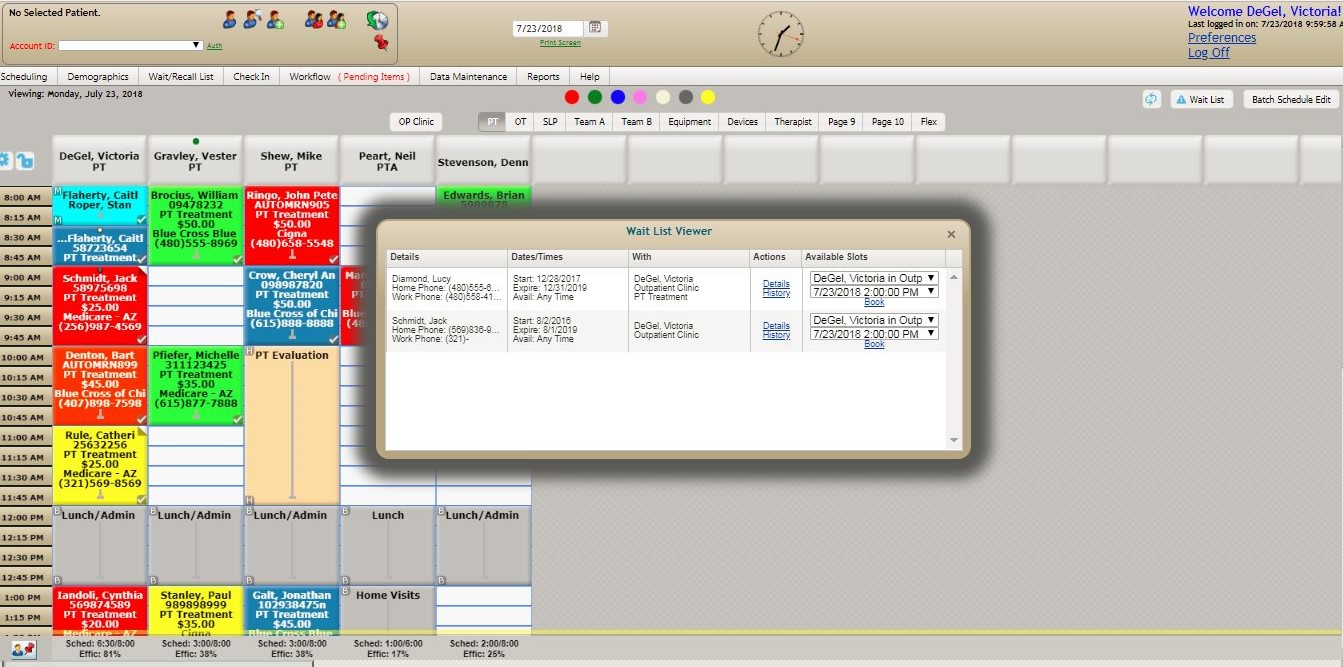Switch to the Team A tab
The width and height of the screenshot is (1343, 667).
(x=589, y=122)
